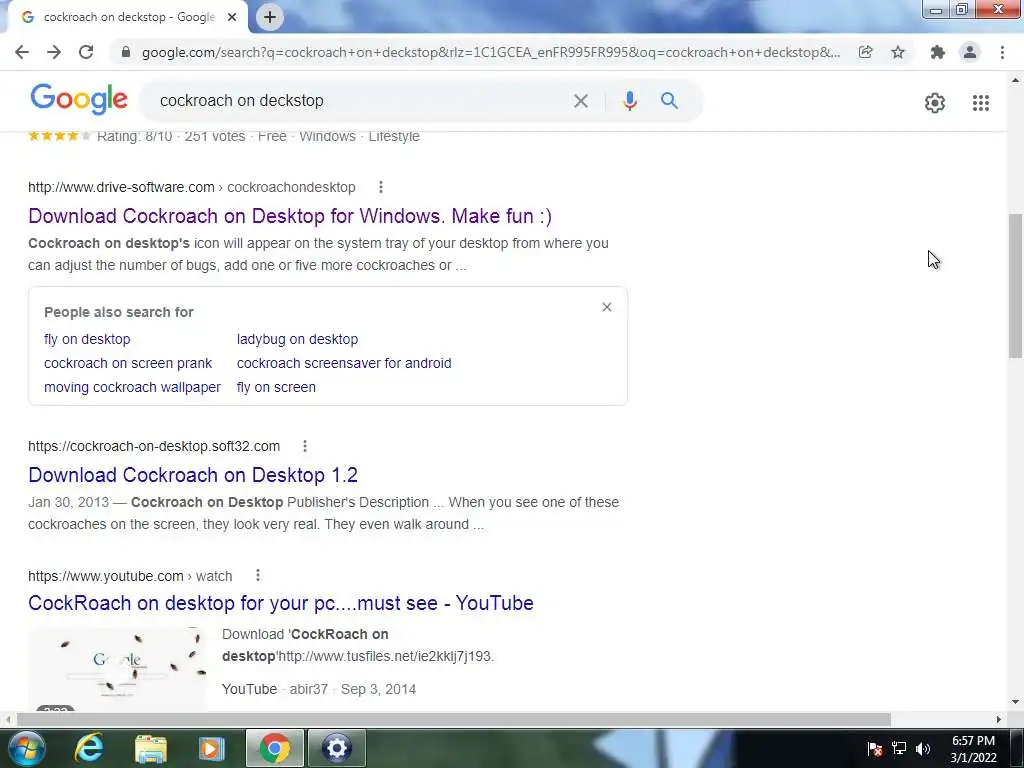
Task: Search for 'cockroach screensaver for android'
Action: [344, 363]
